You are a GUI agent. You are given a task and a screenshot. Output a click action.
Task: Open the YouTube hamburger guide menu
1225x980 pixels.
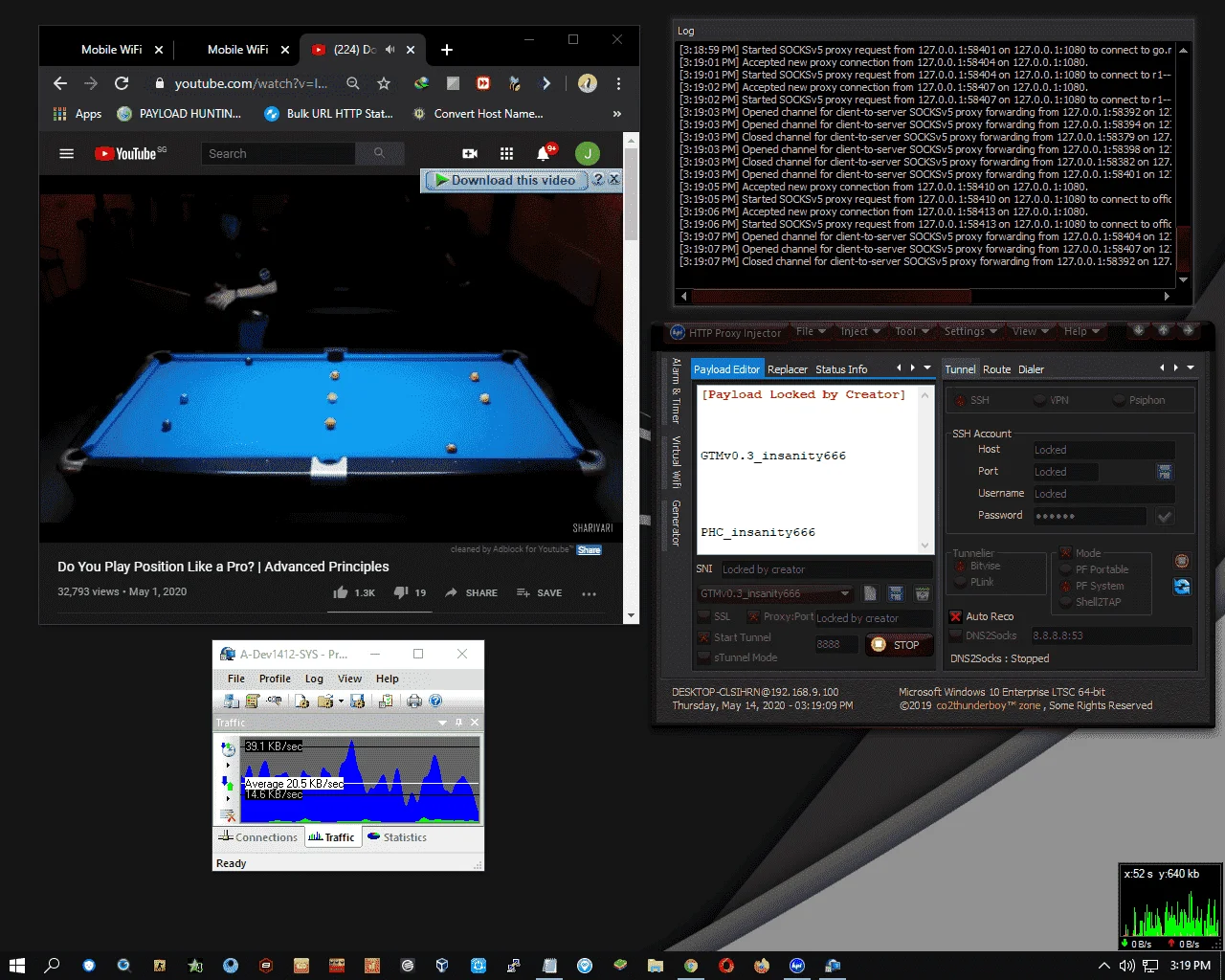(x=66, y=153)
